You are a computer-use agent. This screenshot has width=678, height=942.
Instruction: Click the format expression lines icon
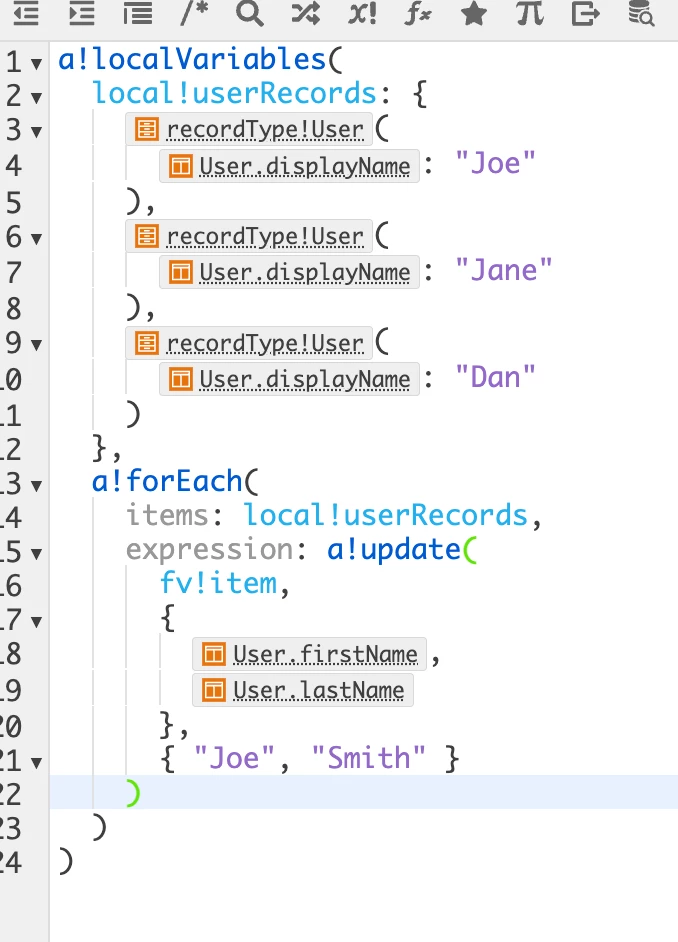(x=138, y=13)
